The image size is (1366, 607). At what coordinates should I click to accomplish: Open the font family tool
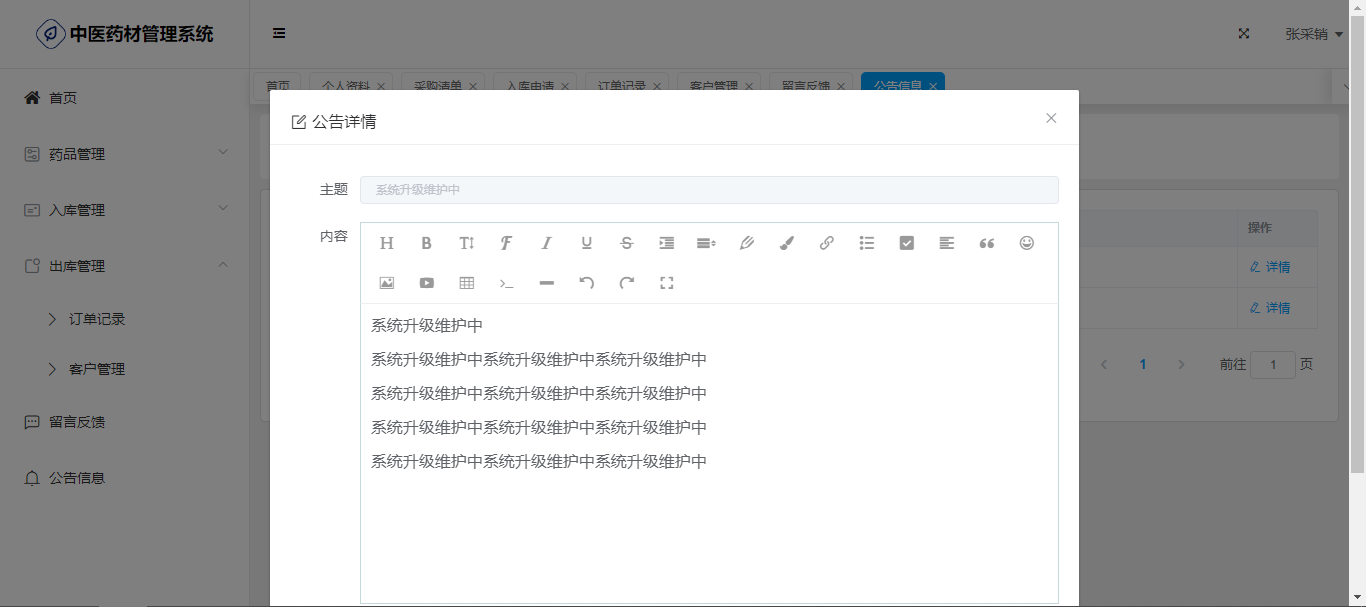pyautogui.click(x=507, y=243)
